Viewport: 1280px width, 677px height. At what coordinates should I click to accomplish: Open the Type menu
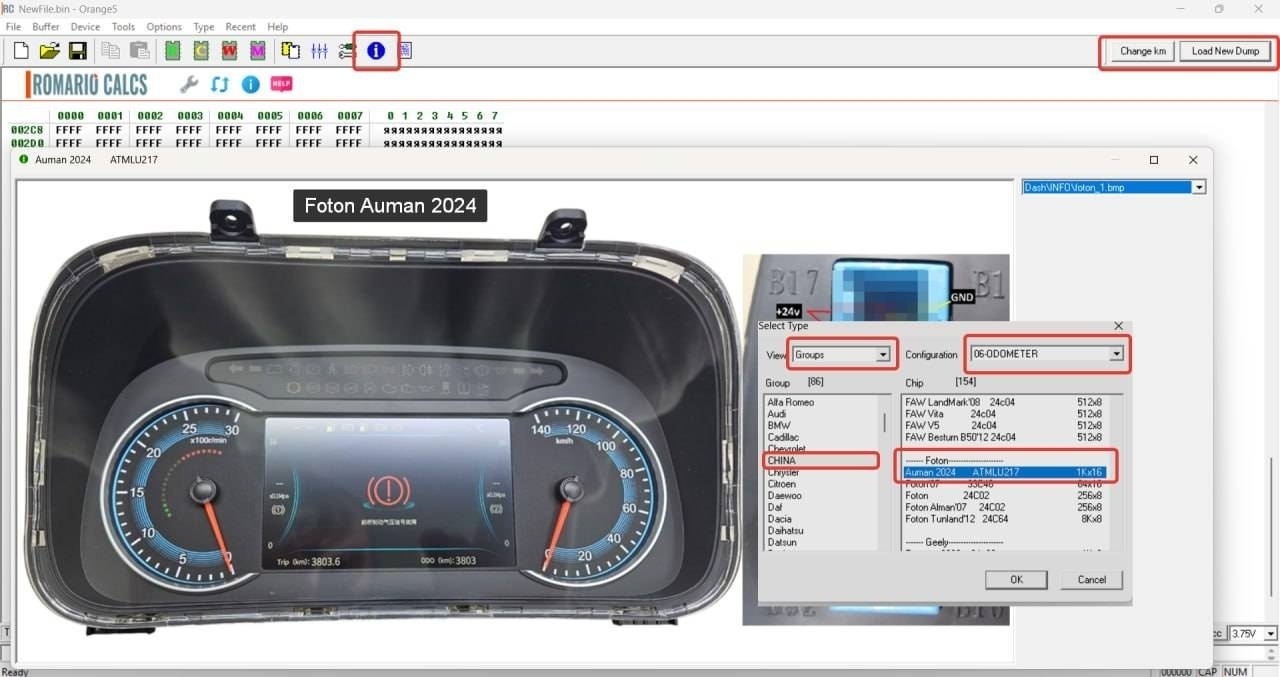[203, 27]
